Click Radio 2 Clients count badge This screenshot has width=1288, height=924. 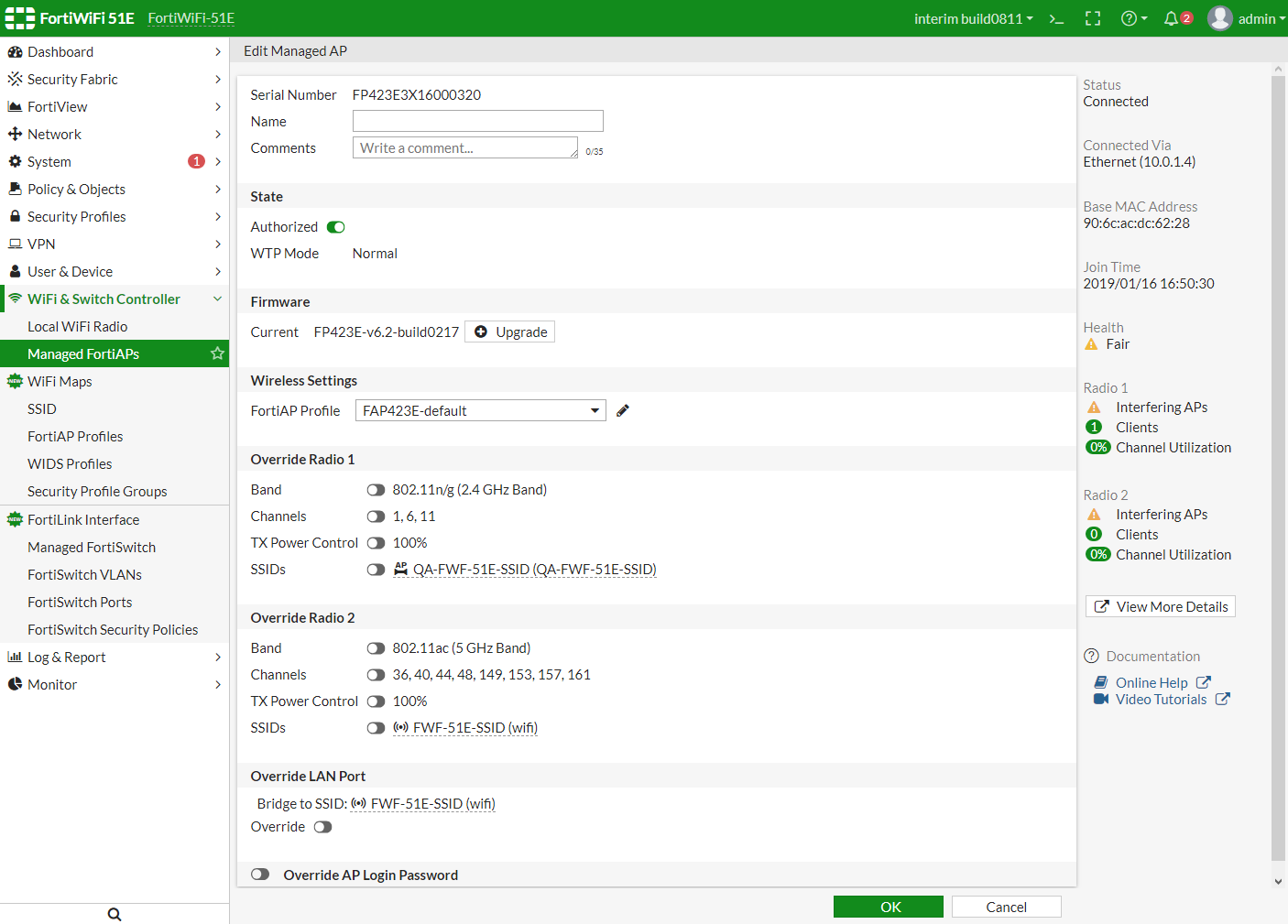1094,535
